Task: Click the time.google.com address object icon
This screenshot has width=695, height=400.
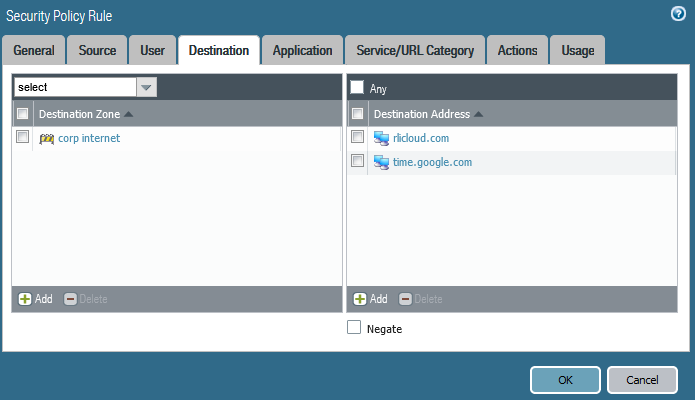Action: 381,162
